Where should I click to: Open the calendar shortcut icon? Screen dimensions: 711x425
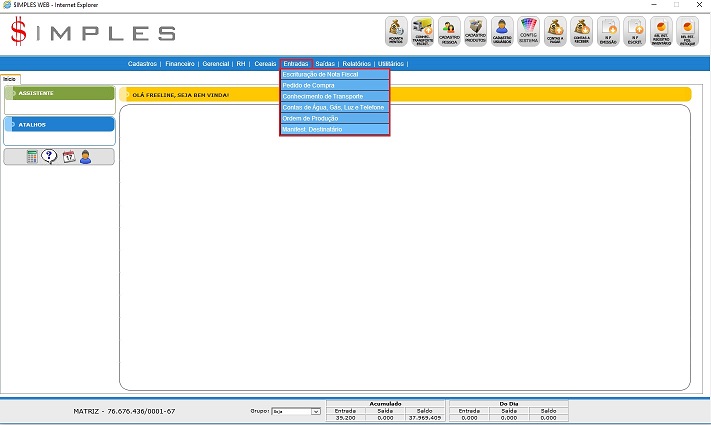(x=68, y=156)
